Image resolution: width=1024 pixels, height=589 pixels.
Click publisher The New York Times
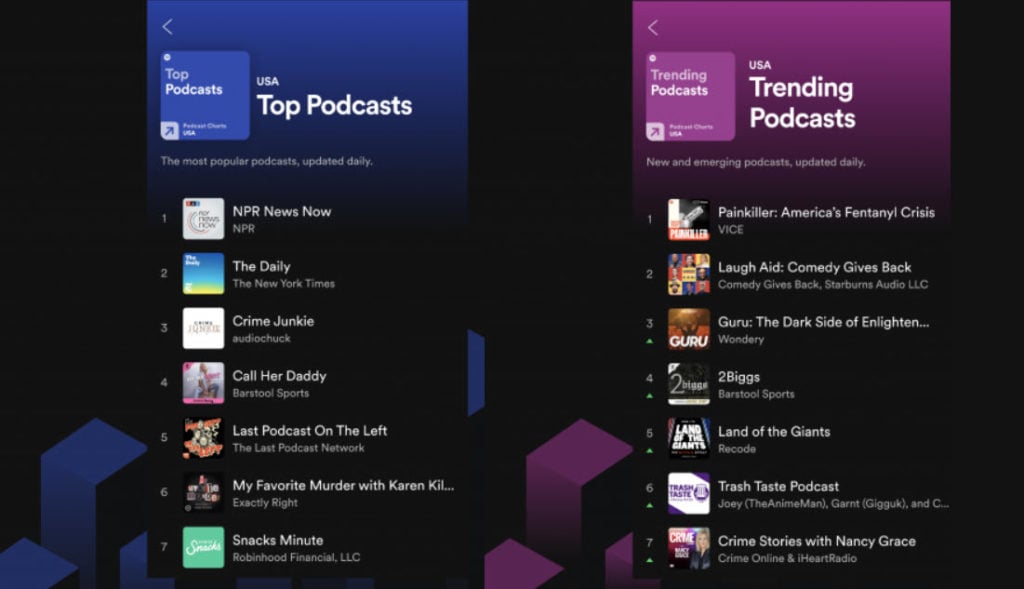tap(283, 283)
